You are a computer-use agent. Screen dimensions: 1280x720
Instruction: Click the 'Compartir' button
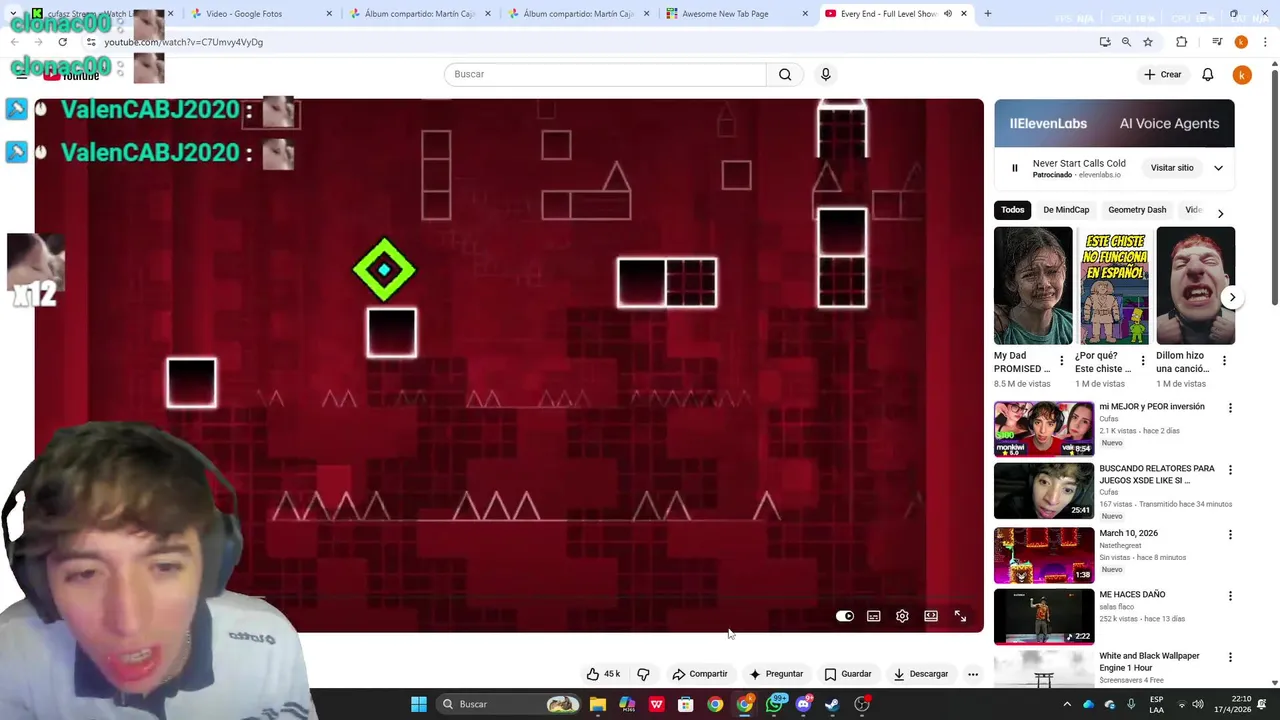[x=700, y=674]
